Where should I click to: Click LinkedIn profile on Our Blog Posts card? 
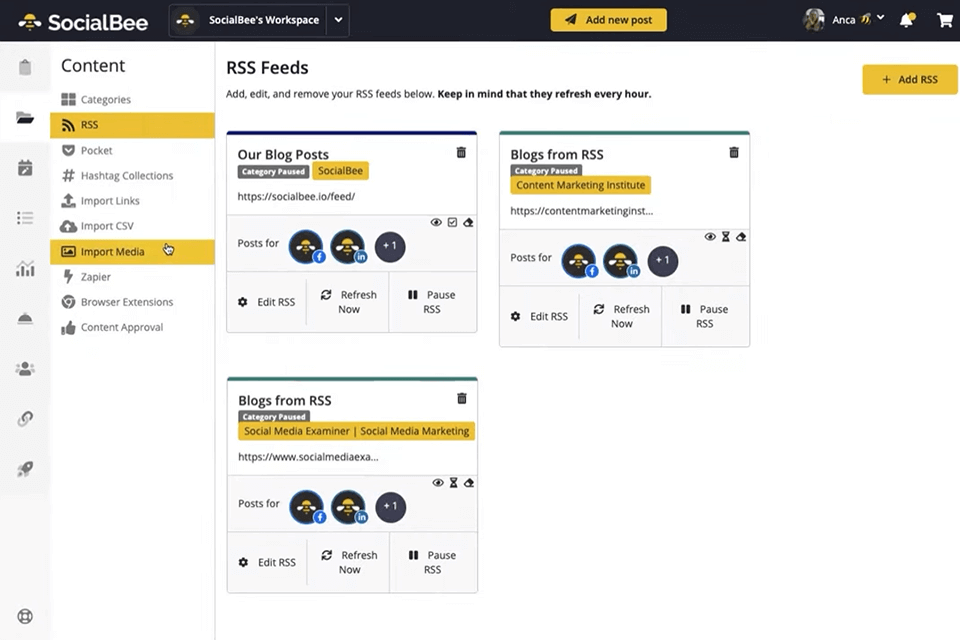point(348,247)
